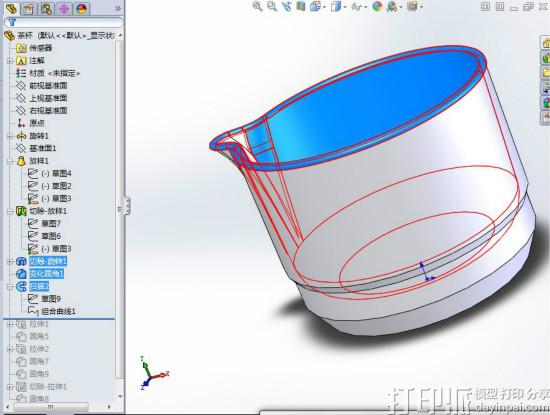Switch to the ConfigurationManager tab
550x415 pixels.
pyautogui.click(x=46, y=9)
